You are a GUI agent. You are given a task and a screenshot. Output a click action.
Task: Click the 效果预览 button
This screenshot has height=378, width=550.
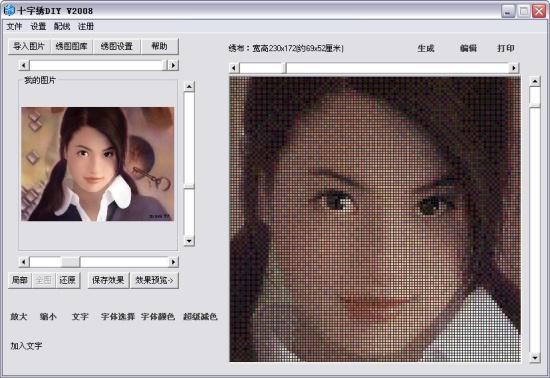coord(154,280)
